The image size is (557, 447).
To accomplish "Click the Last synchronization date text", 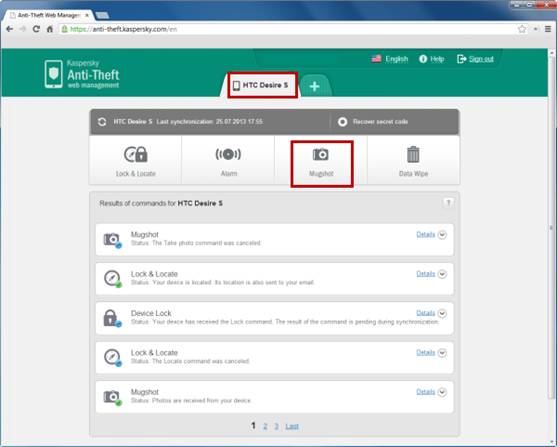I will tap(210, 122).
